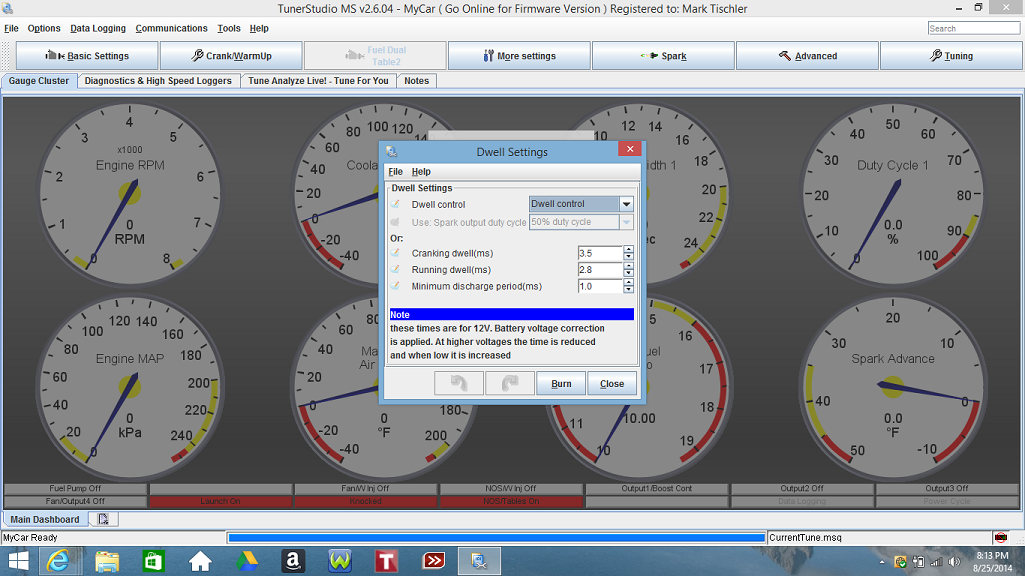The image size is (1025, 576).
Task: Click the info icon beside Cranking dwell
Action: coord(395,252)
